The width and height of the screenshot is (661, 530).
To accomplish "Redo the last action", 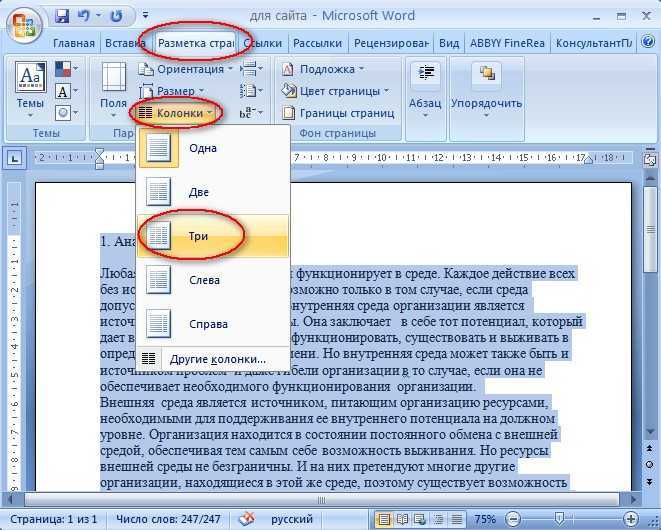I will point(116,16).
